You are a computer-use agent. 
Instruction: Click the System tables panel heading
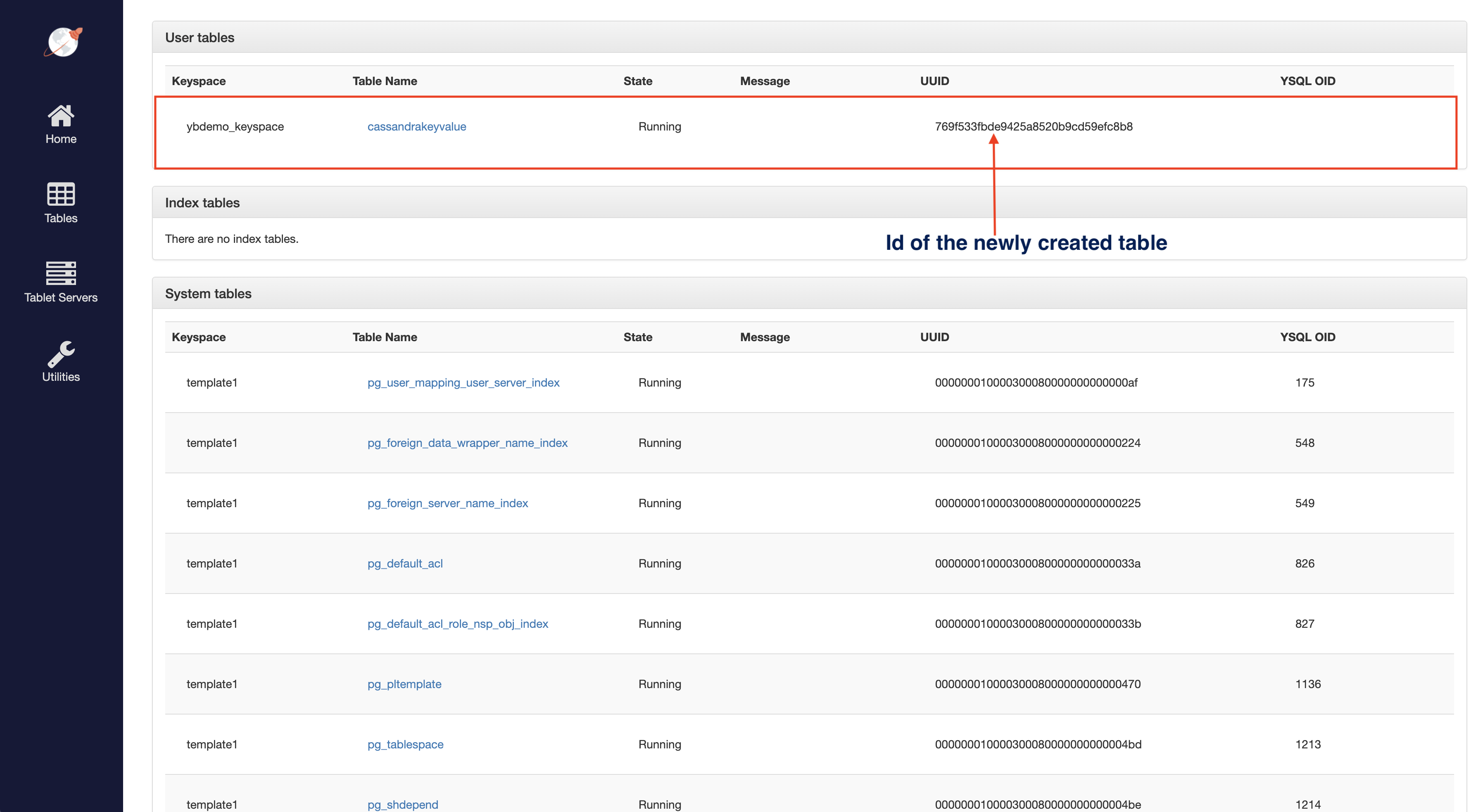[x=208, y=294]
